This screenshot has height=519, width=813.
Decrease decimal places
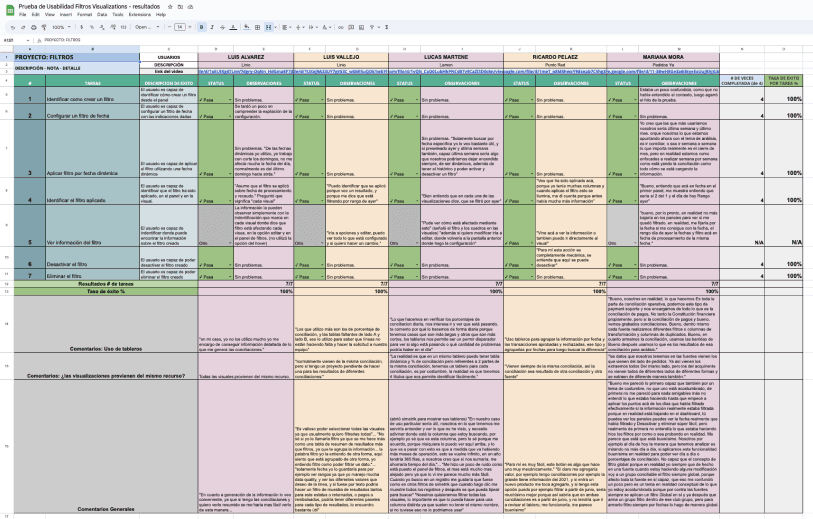[102, 27]
